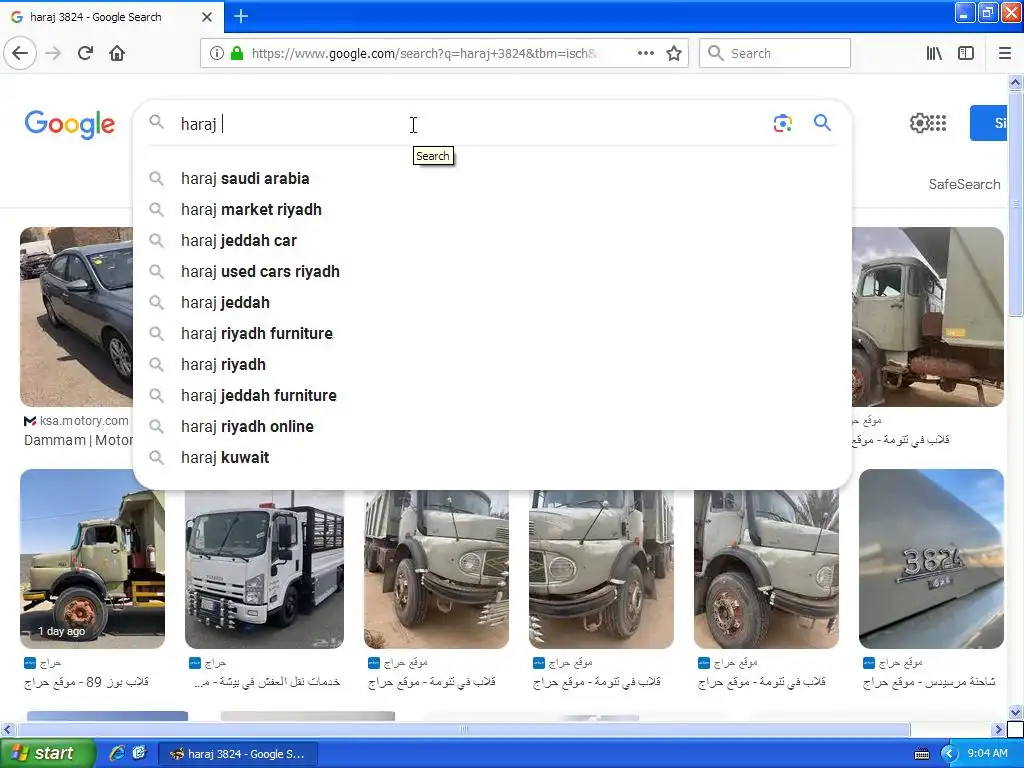Open a new tab with plus icon
The image size is (1024, 768).
(241, 16)
